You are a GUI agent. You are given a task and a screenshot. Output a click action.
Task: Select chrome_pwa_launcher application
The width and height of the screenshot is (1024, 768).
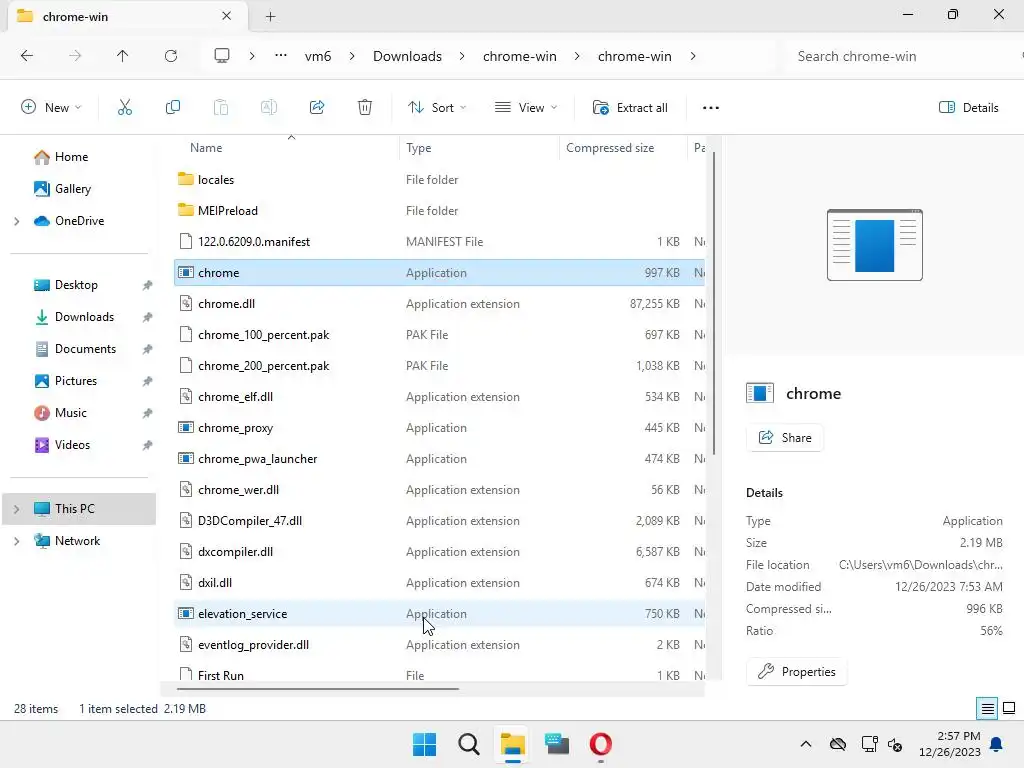click(440, 458)
